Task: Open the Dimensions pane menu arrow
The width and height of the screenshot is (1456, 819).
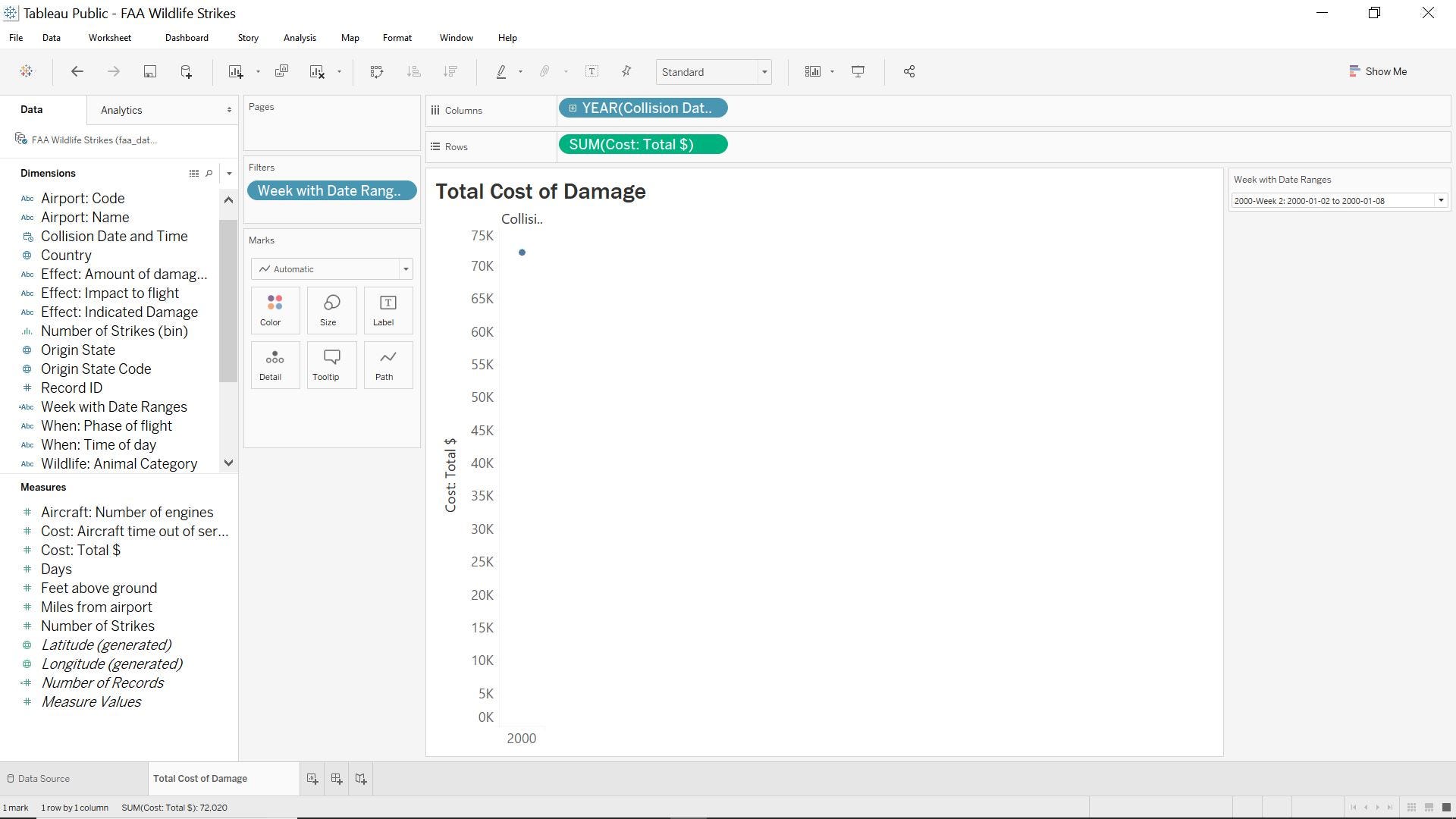Action: pos(229,174)
